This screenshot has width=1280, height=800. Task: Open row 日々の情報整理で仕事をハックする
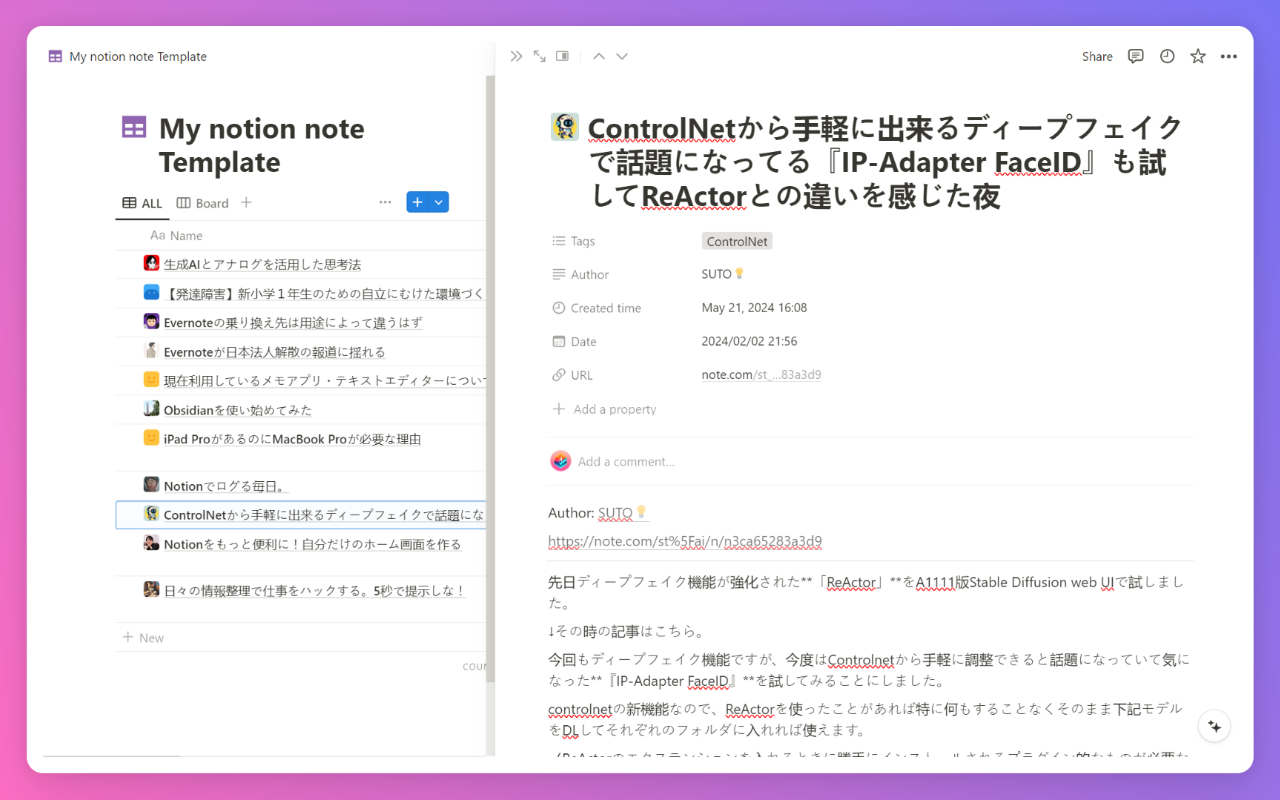[314, 591]
